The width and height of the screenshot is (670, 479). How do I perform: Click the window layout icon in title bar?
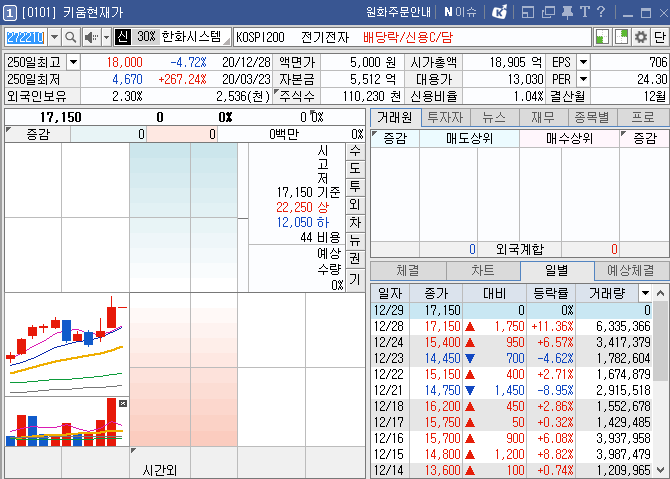[x=528, y=12]
